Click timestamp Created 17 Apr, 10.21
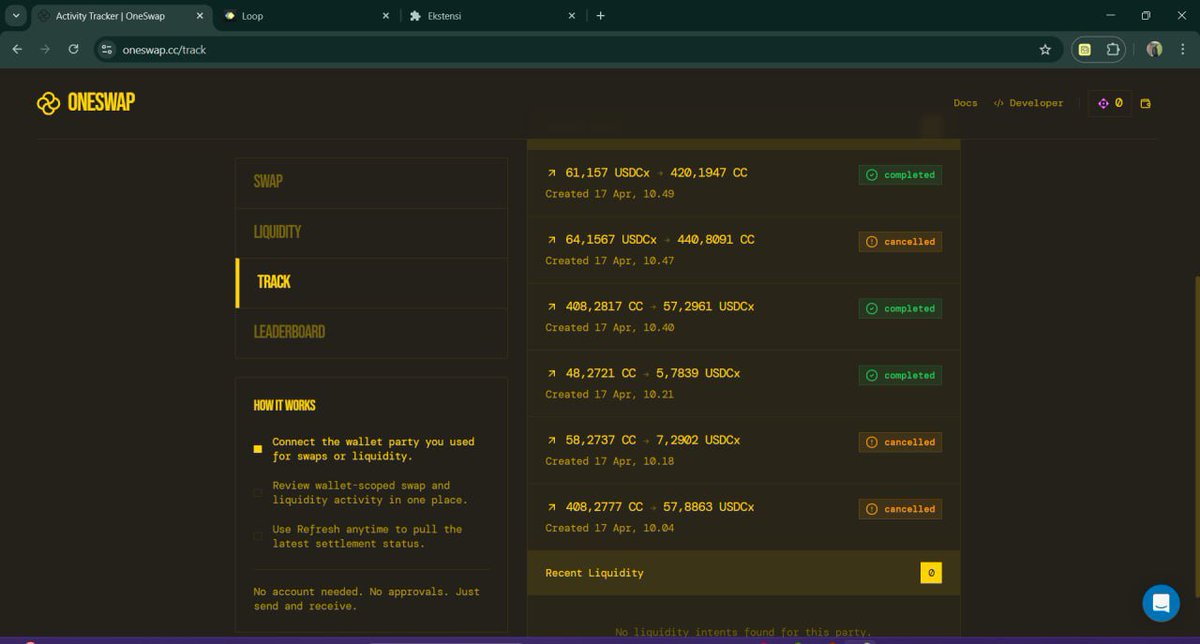The height and width of the screenshot is (644, 1200). click(x=610, y=395)
